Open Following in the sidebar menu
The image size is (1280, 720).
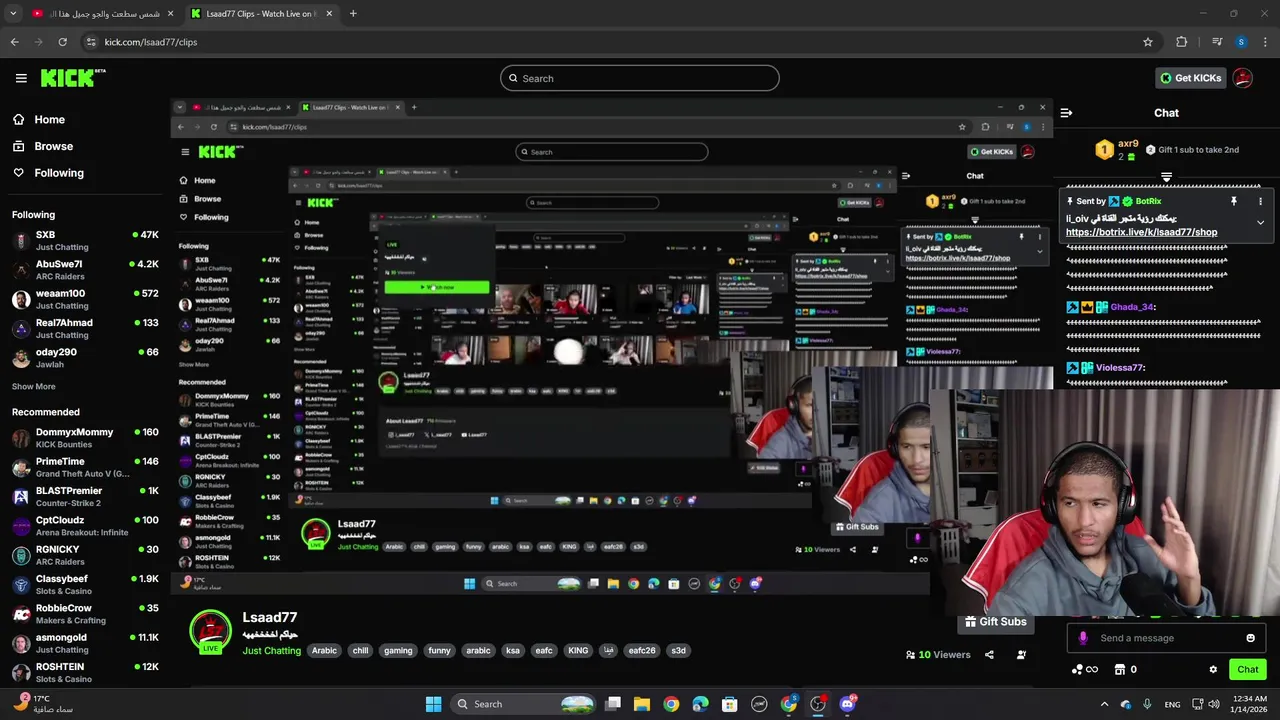click(59, 173)
